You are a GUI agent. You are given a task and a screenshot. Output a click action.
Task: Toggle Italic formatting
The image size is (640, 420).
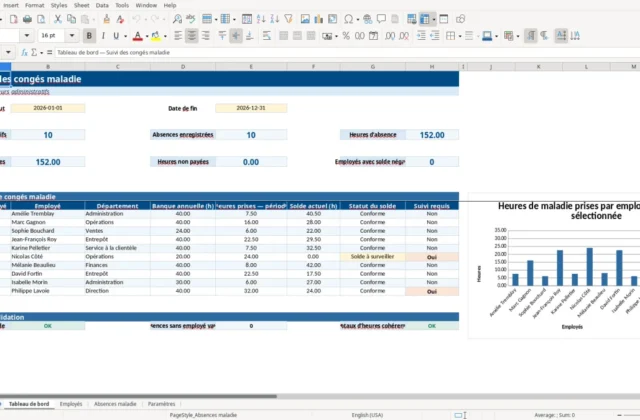(103, 36)
